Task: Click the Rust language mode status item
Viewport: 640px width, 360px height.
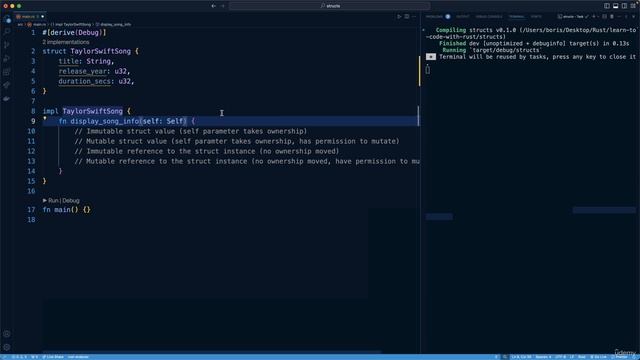Action: click(x=582, y=357)
